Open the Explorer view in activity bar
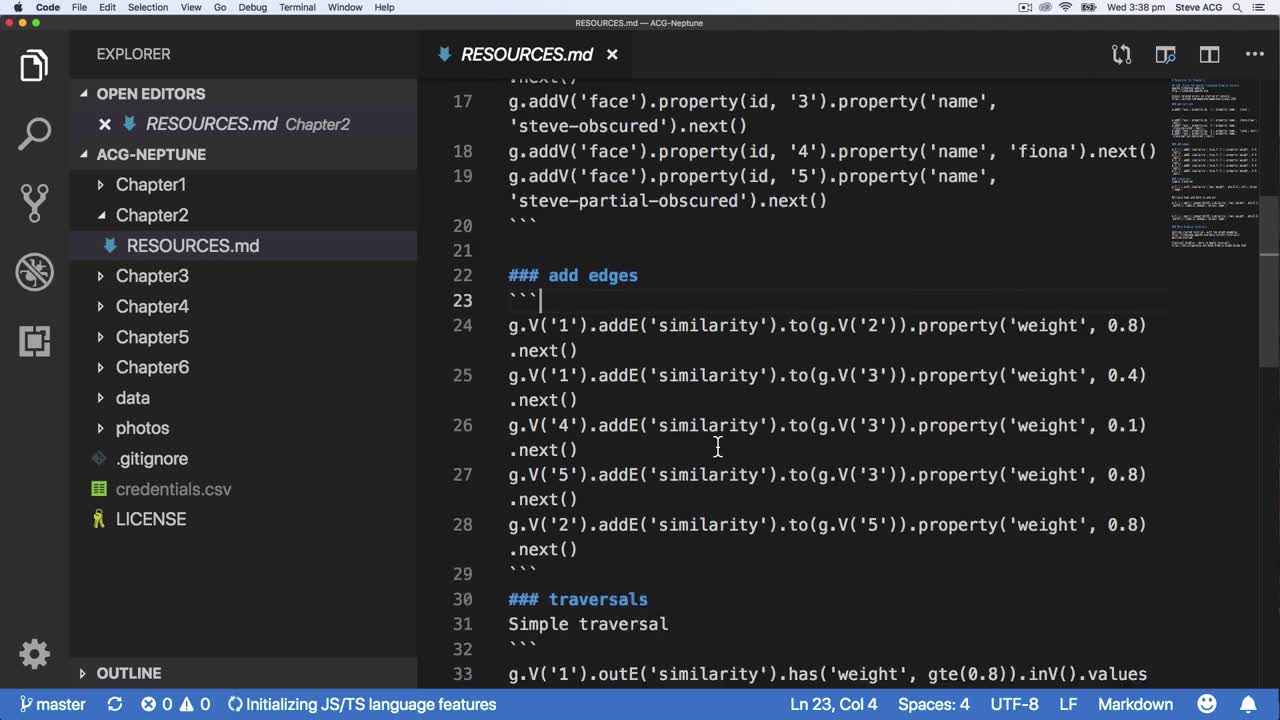The height and width of the screenshot is (720, 1280). point(34,66)
